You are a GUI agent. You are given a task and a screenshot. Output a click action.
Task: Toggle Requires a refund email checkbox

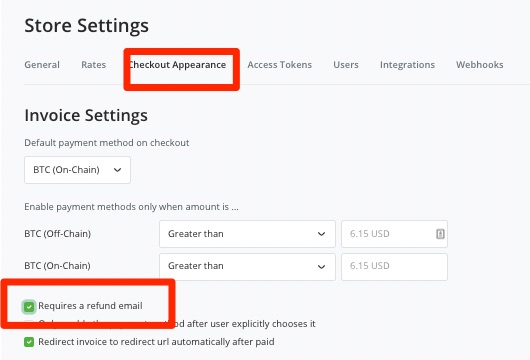29,307
